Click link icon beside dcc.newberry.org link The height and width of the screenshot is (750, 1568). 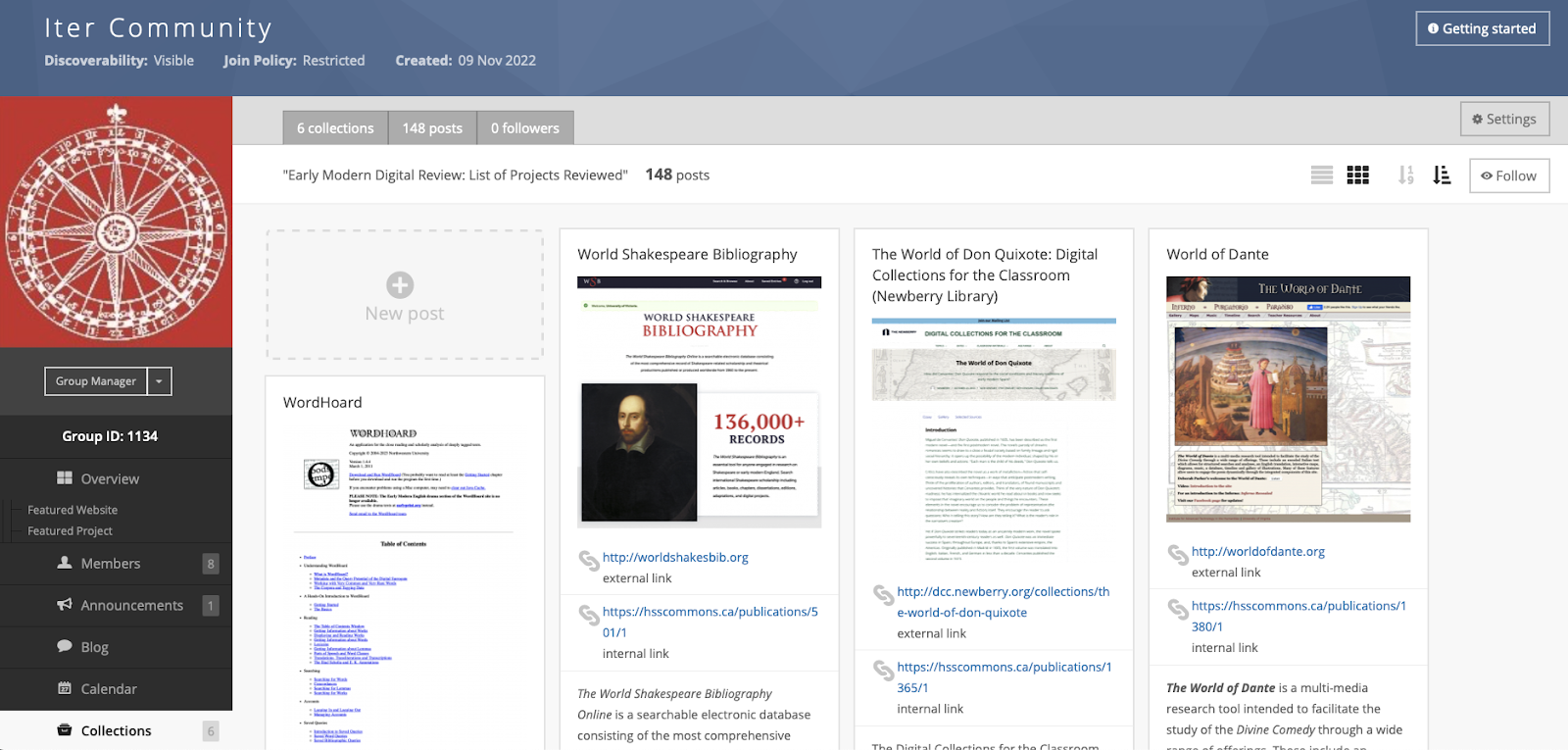883,594
